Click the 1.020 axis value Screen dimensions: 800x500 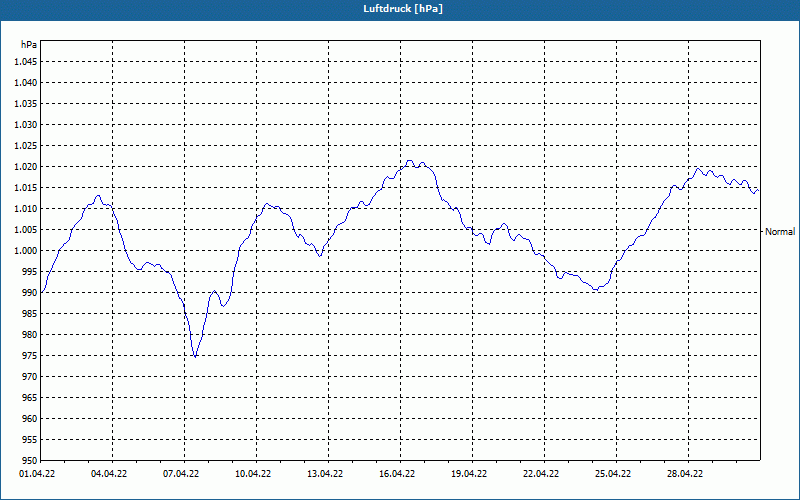click(26, 167)
